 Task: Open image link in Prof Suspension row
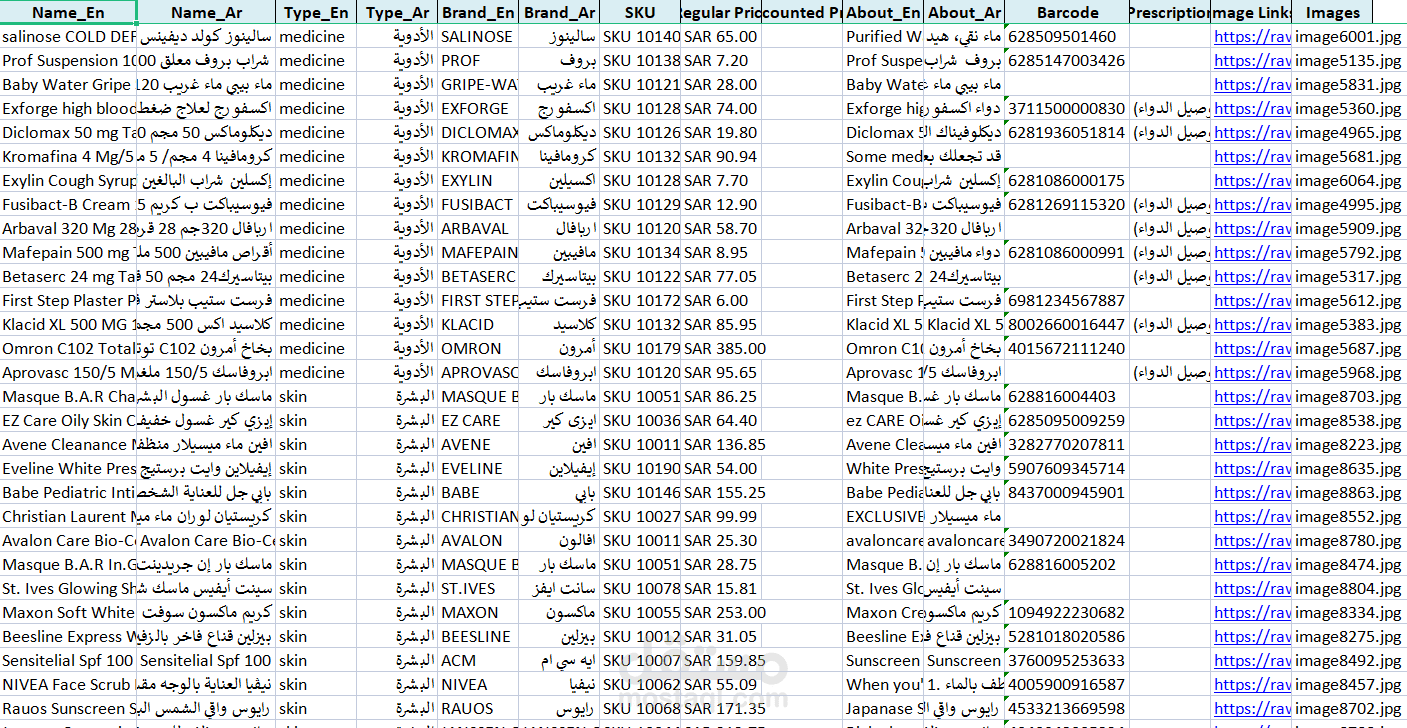(1252, 61)
